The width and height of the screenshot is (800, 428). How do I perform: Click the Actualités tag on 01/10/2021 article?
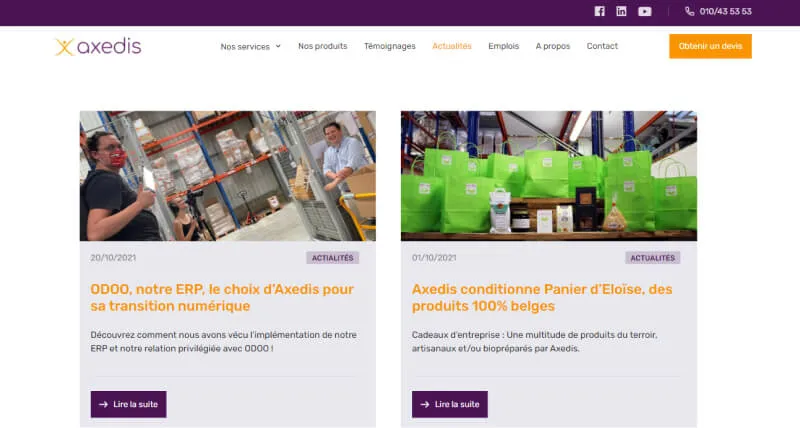[653, 258]
